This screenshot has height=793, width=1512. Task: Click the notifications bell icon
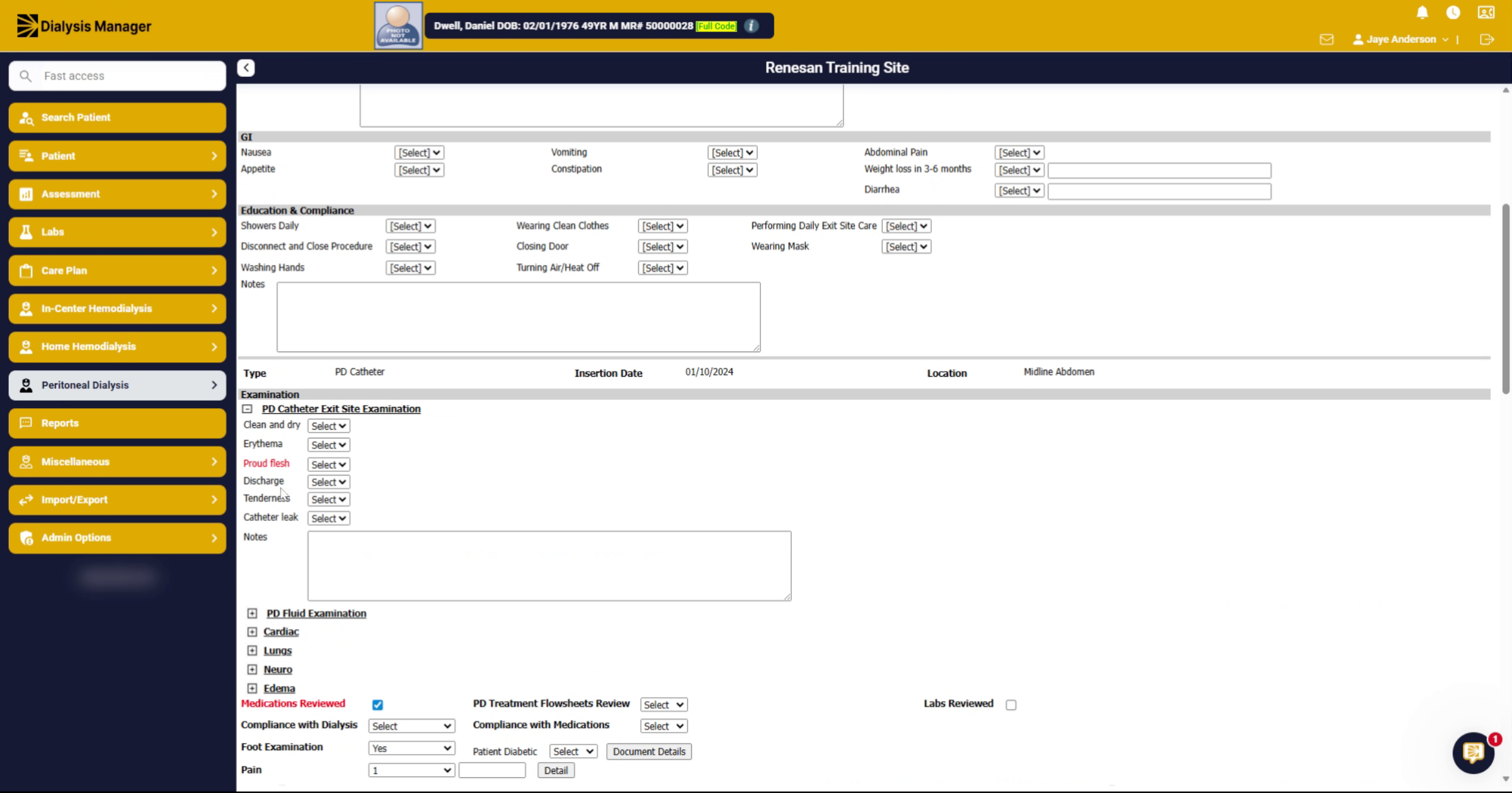click(x=1422, y=13)
